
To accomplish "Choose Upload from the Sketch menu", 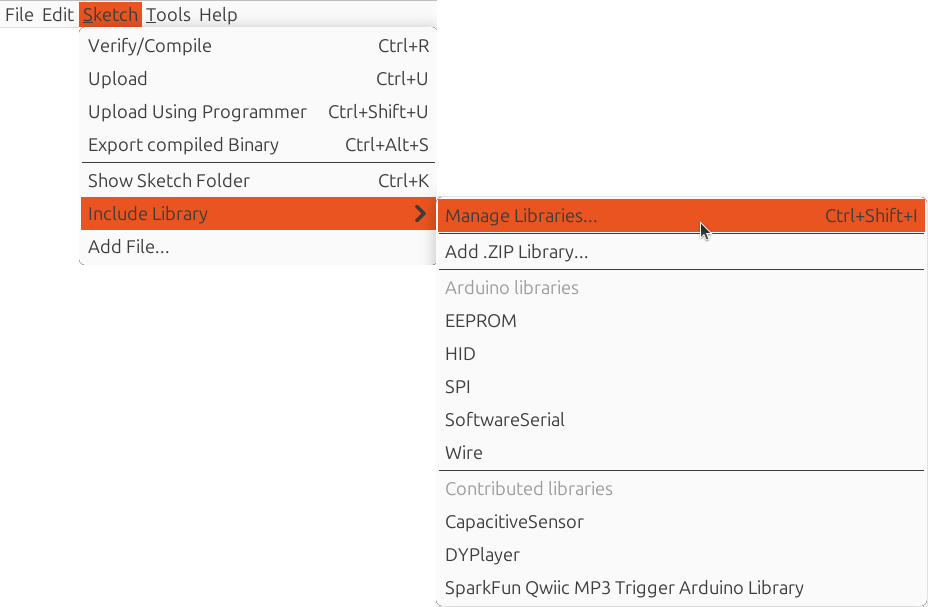I will tap(117, 79).
